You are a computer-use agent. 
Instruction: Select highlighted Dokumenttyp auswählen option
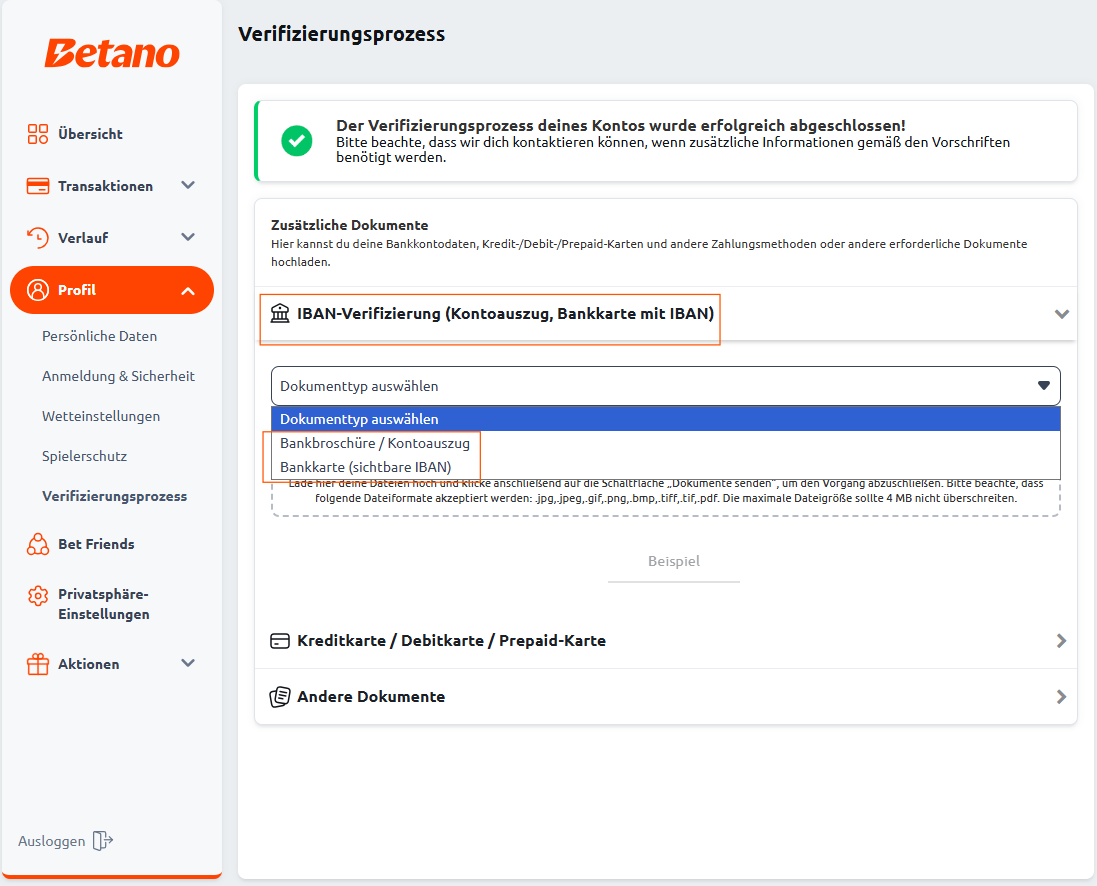[x=665, y=419]
